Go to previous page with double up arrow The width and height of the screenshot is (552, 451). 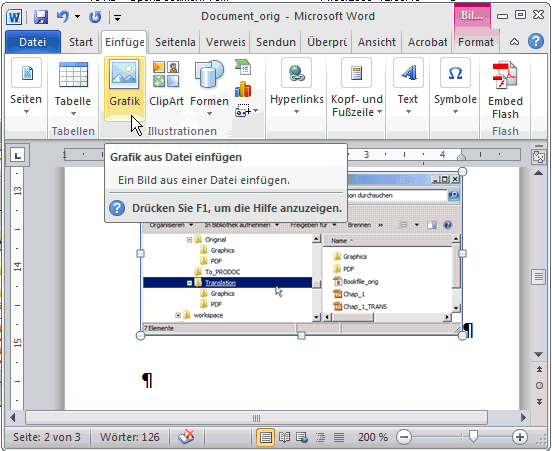click(539, 369)
